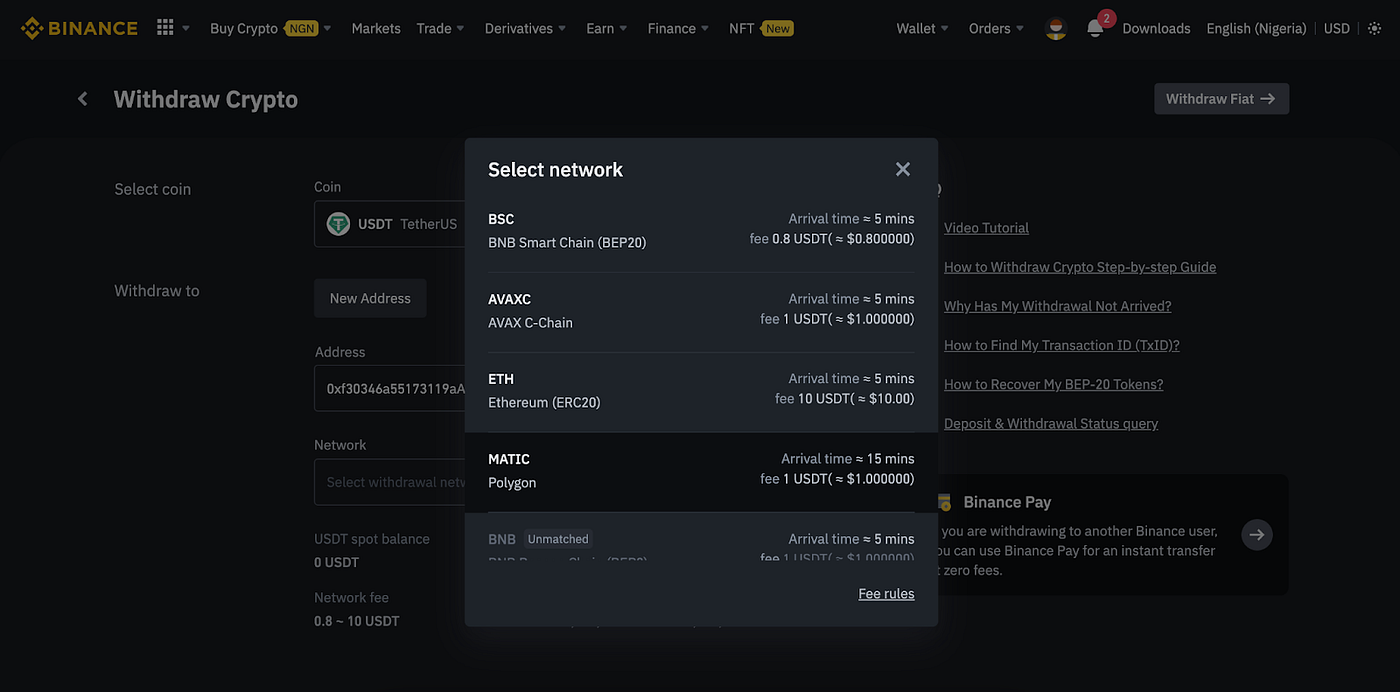Click the Binance logo
Screen dimensions: 1400x692
(79, 28)
